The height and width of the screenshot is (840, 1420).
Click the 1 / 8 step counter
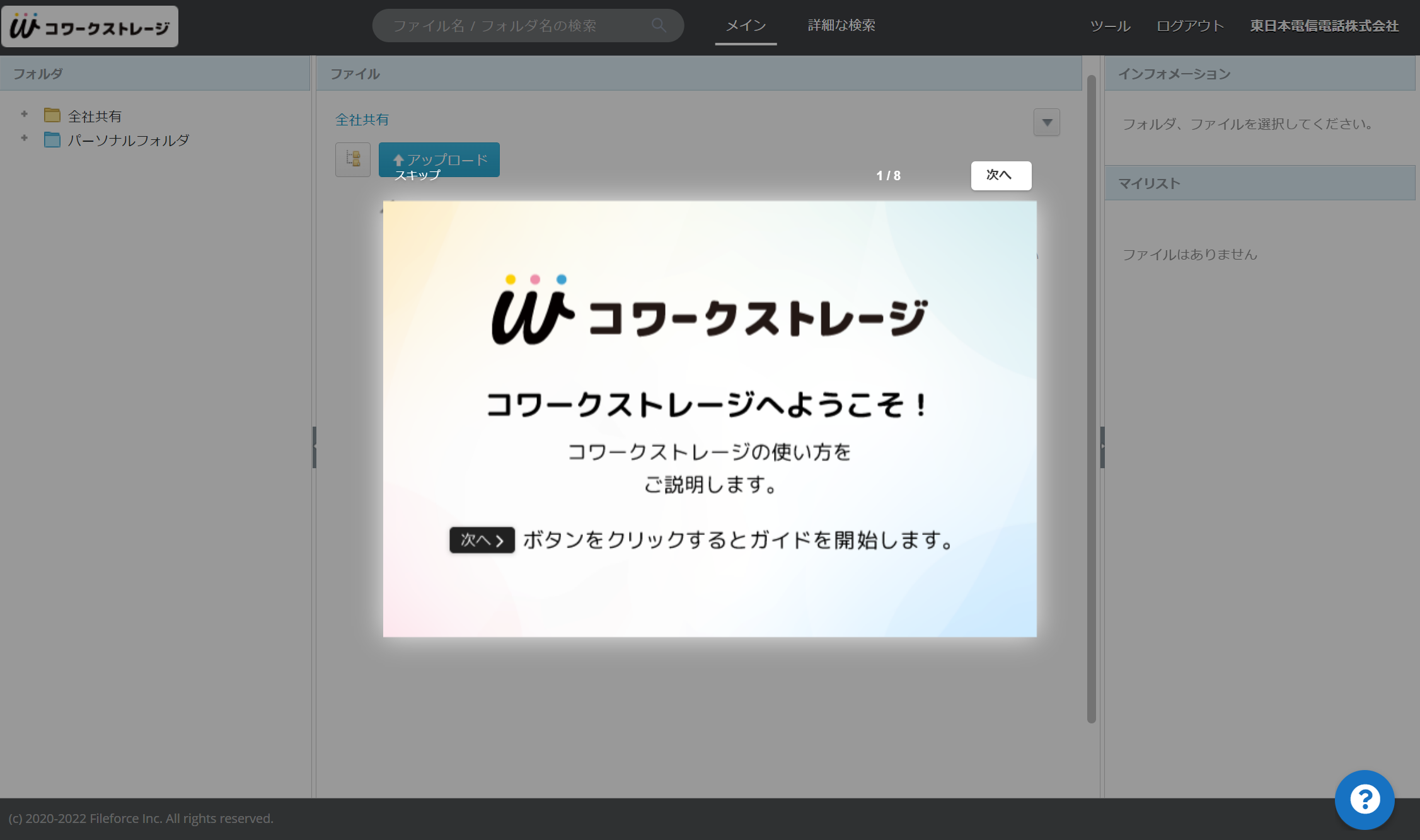pyautogui.click(x=888, y=176)
